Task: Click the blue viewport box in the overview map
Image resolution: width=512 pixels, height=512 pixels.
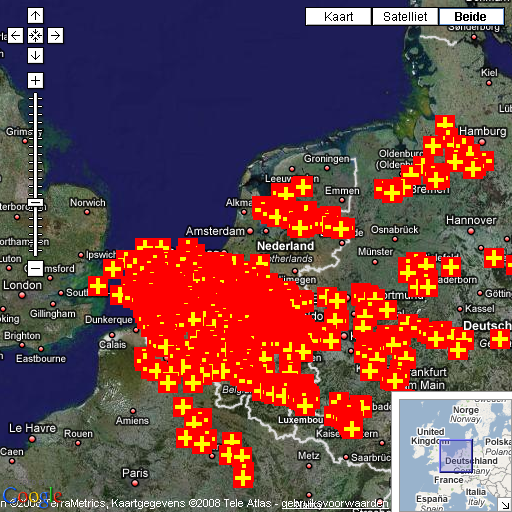Action: pos(456,456)
